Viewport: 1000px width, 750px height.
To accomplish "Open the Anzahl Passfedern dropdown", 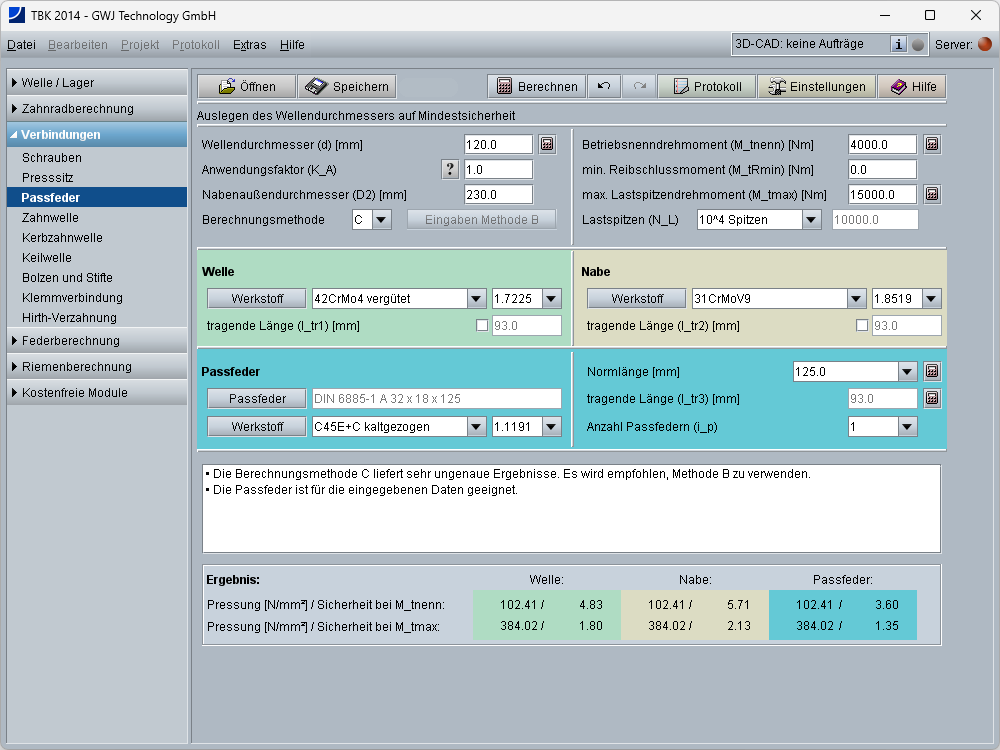I will (x=906, y=427).
